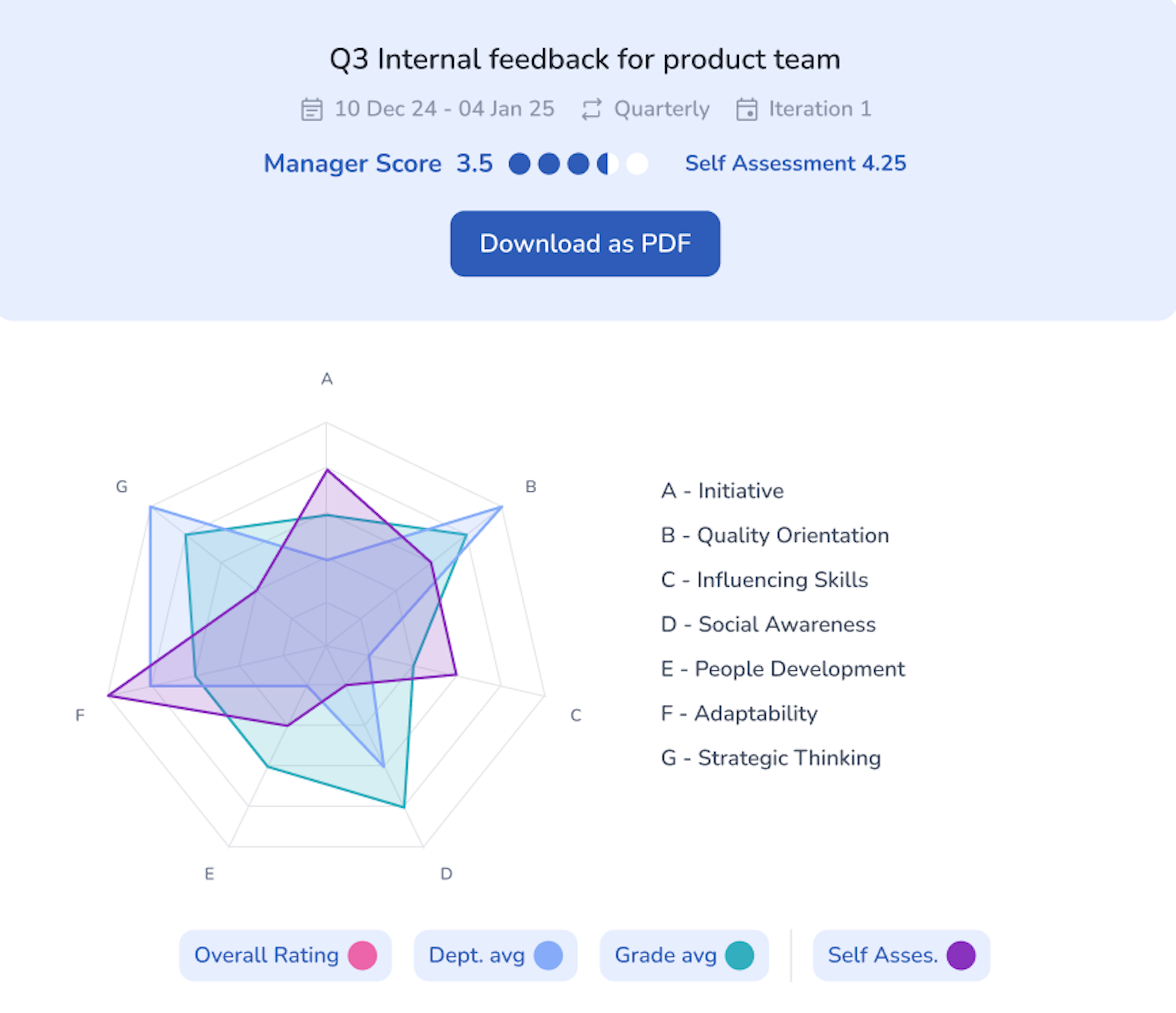Open the Self Assessment 4.25 link

pyautogui.click(x=795, y=163)
